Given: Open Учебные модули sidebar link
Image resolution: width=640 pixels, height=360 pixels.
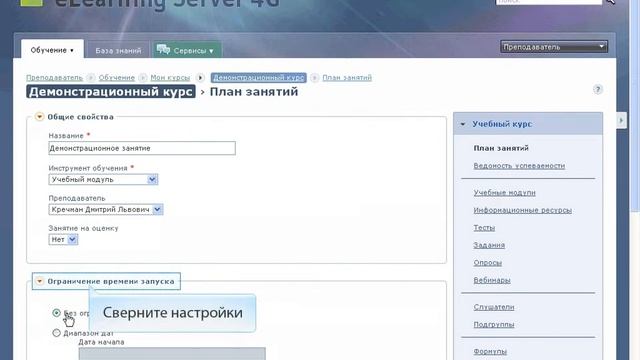Looking at the screenshot, I should click(x=504, y=193).
